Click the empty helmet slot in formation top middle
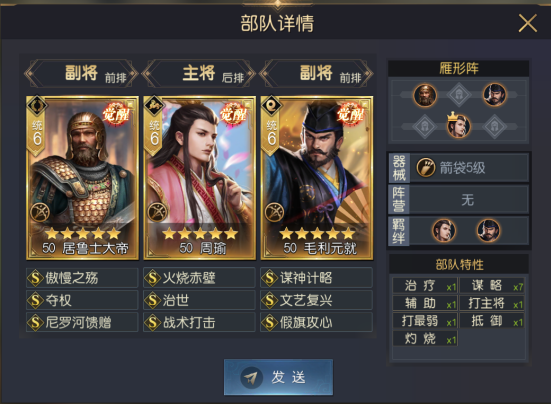This screenshot has width=551, height=404. (459, 95)
